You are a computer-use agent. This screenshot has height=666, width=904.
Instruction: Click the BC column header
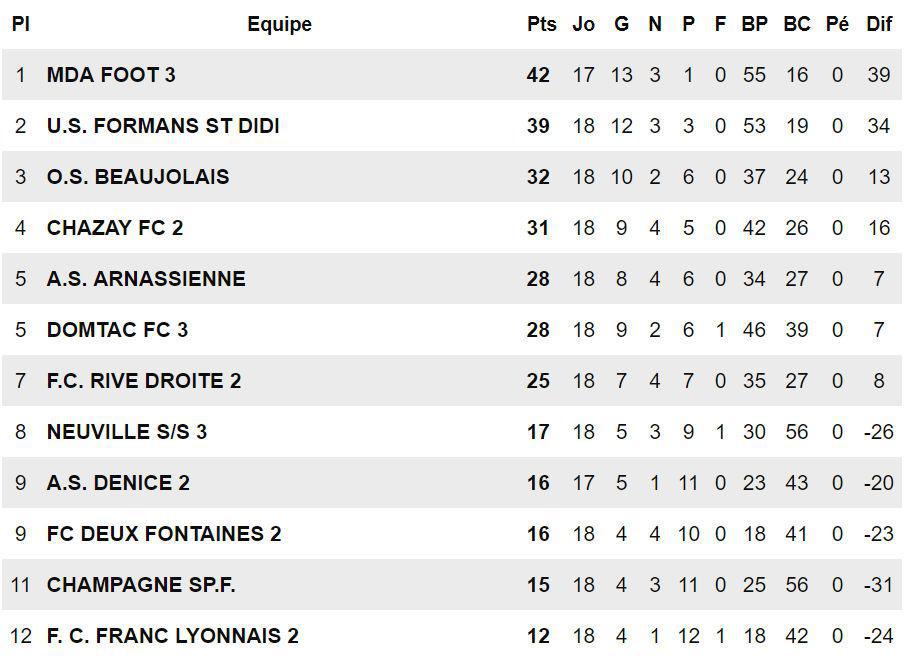(797, 24)
